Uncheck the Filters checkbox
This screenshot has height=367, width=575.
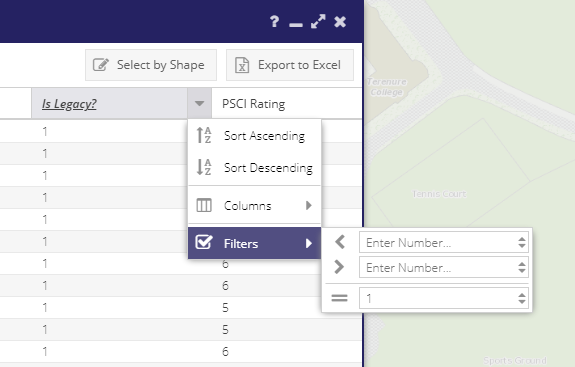coord(204,243)
